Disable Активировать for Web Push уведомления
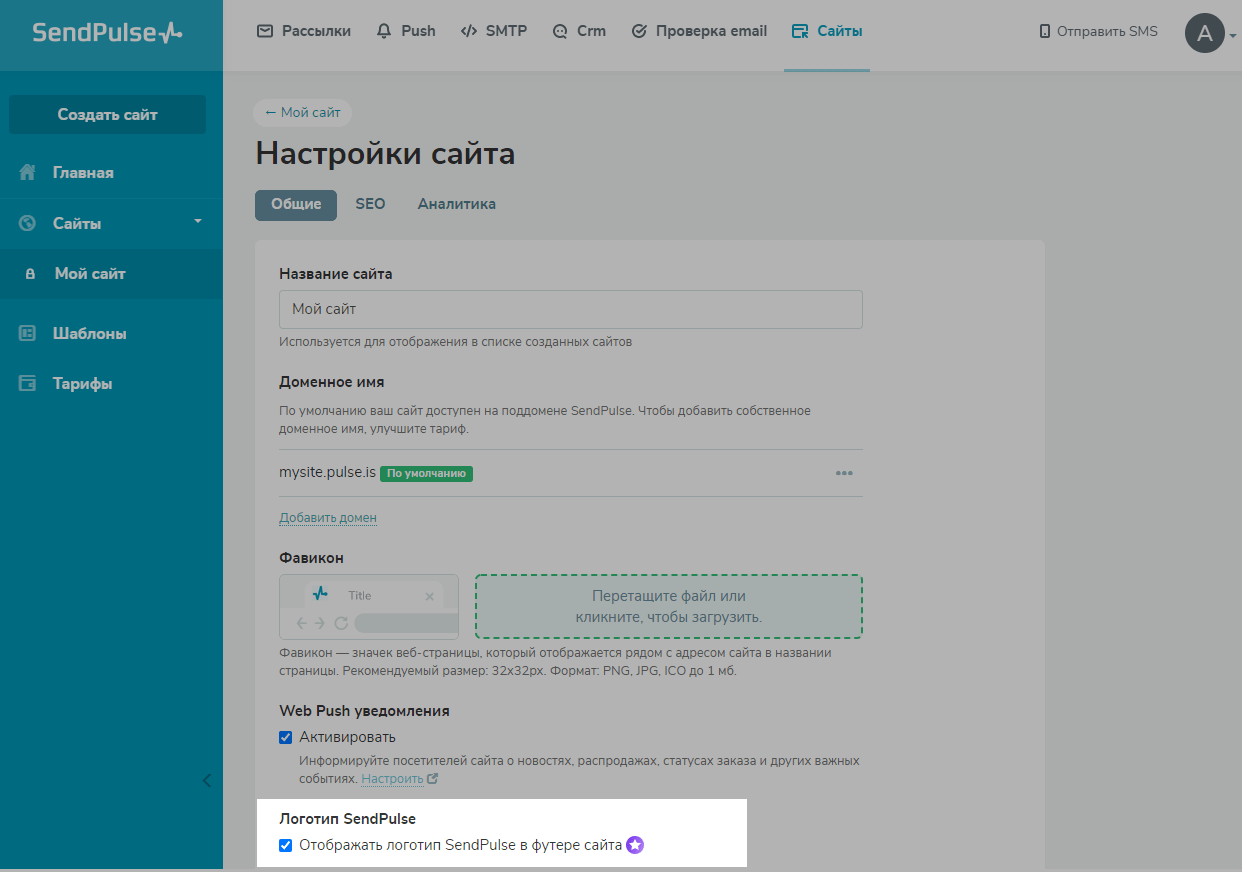Image resolution: width=1242 pixels, height=872 pixels. click(286, 735)
